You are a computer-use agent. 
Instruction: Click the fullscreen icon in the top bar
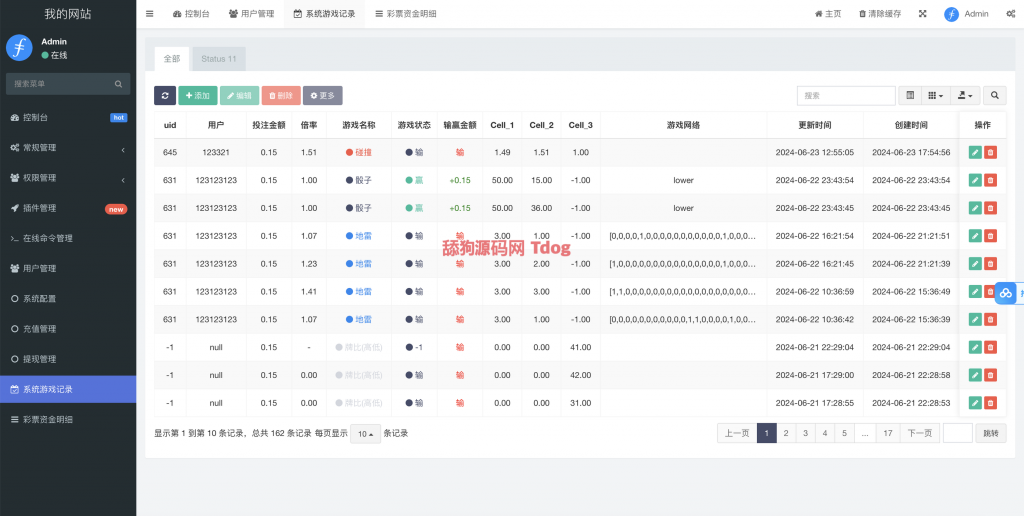tap(922, 14)
